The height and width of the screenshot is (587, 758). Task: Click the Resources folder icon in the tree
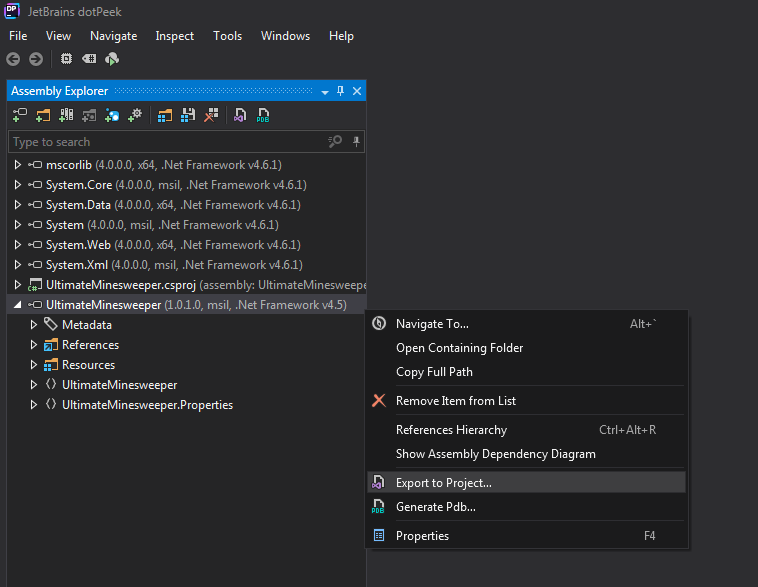pos(51,365)
